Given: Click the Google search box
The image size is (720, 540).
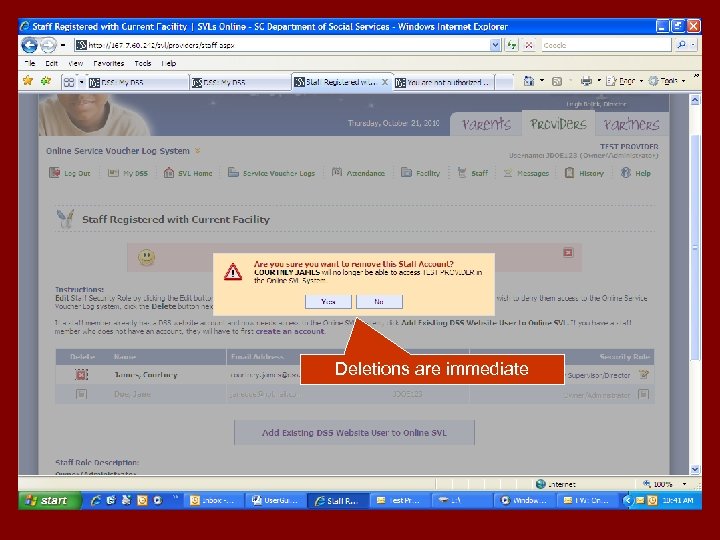Looking at the screenshot, I should 605,45.
